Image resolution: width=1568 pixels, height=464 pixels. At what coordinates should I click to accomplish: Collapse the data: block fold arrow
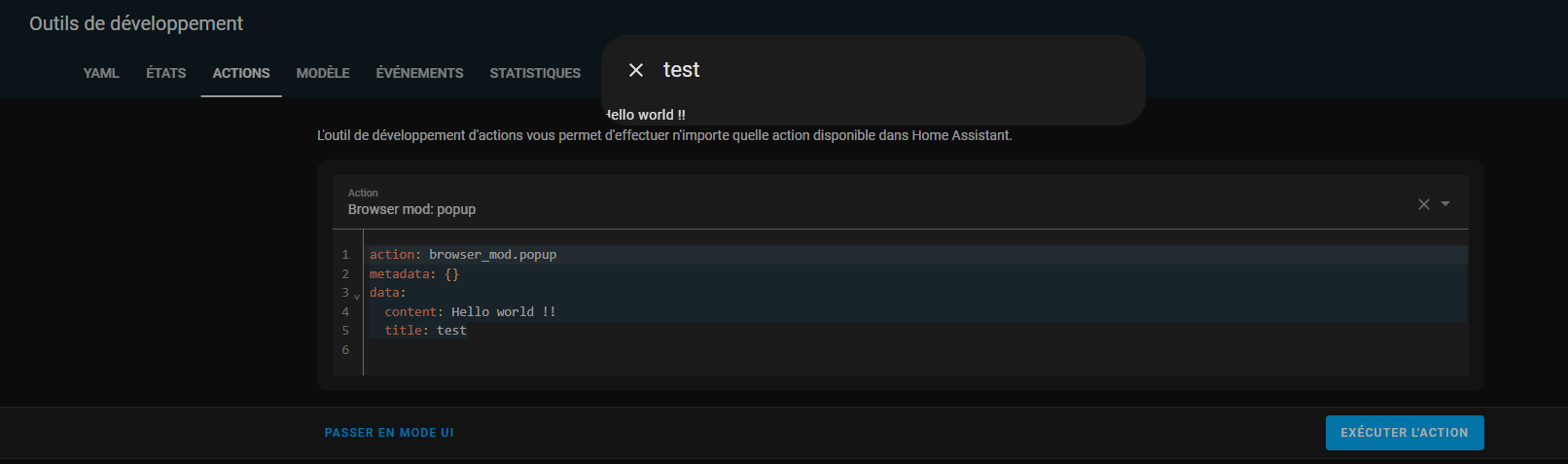357,296
